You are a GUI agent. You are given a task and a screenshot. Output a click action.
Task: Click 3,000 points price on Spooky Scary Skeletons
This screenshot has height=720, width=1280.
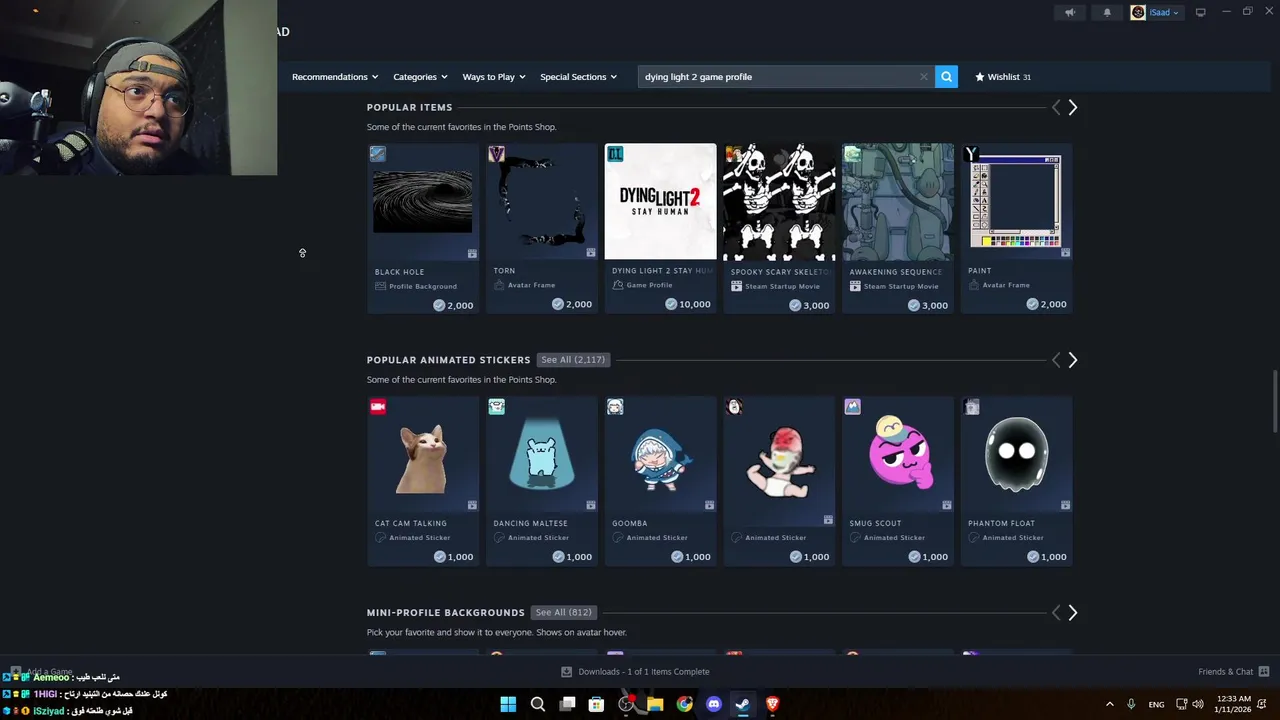[809, 305]
